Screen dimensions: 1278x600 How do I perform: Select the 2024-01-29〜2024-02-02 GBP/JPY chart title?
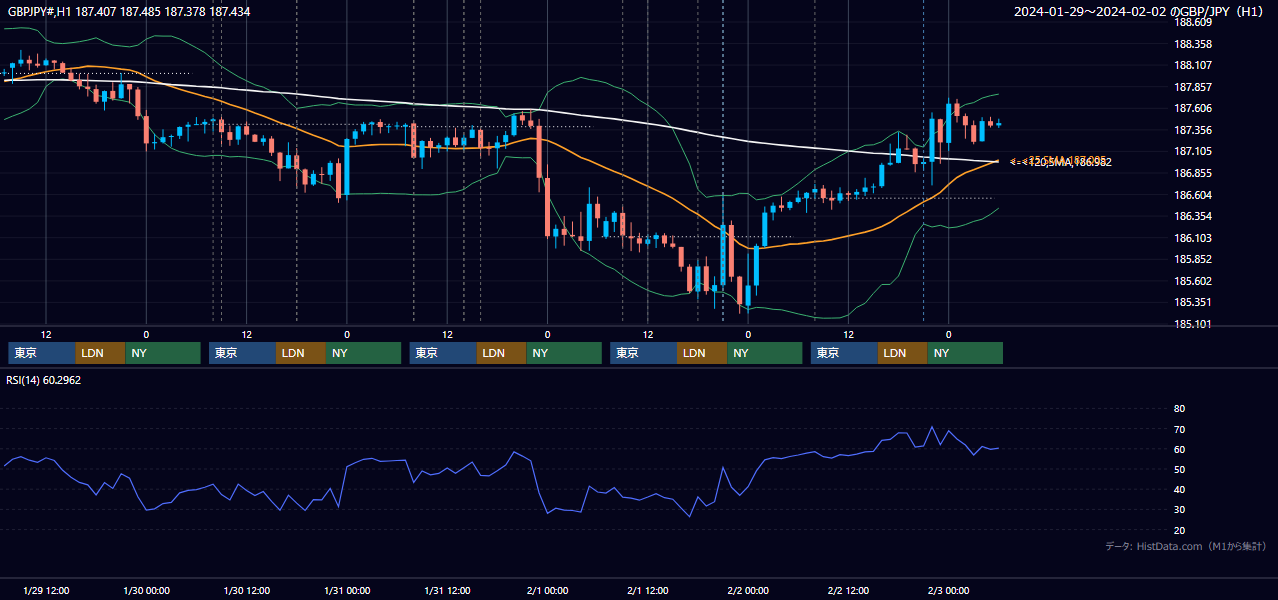tap(1141, 12)
